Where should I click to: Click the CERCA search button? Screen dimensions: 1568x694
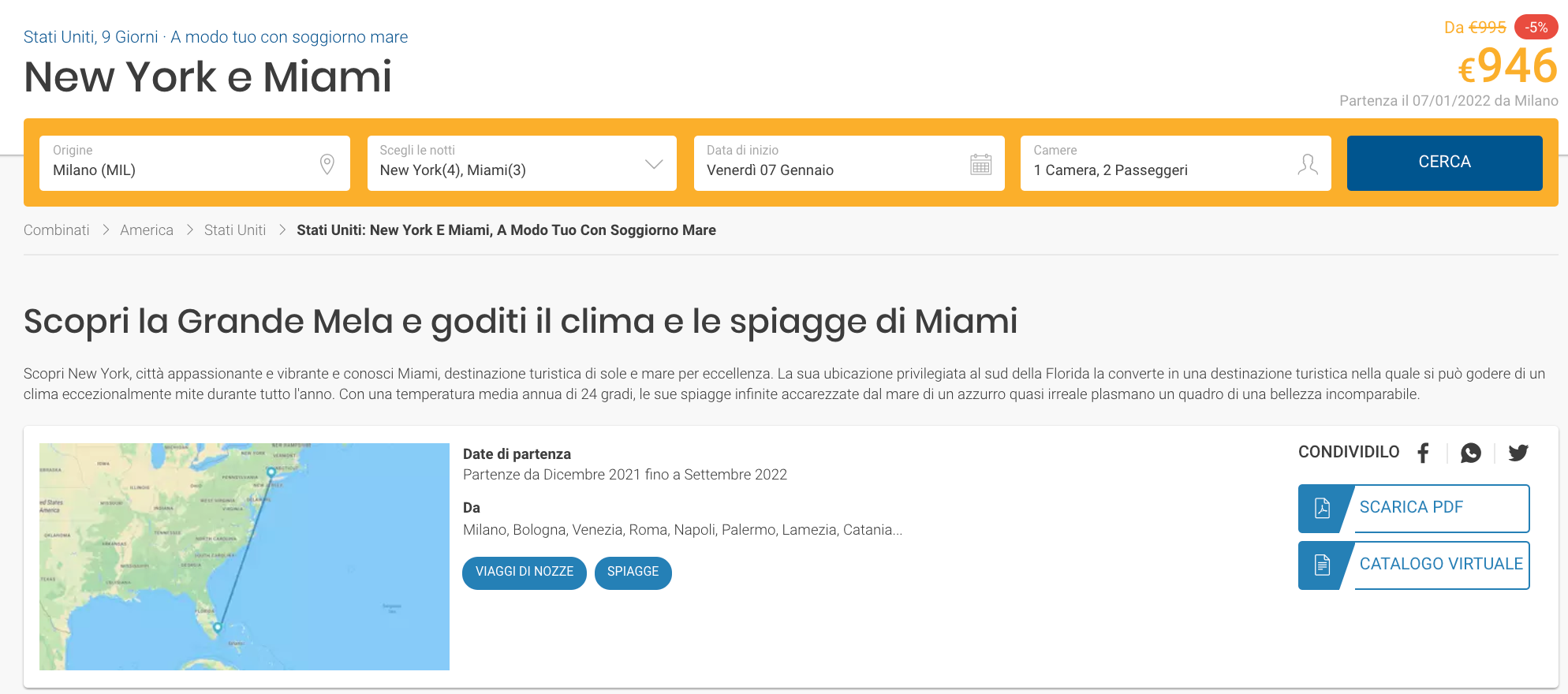click(1445, 162)
